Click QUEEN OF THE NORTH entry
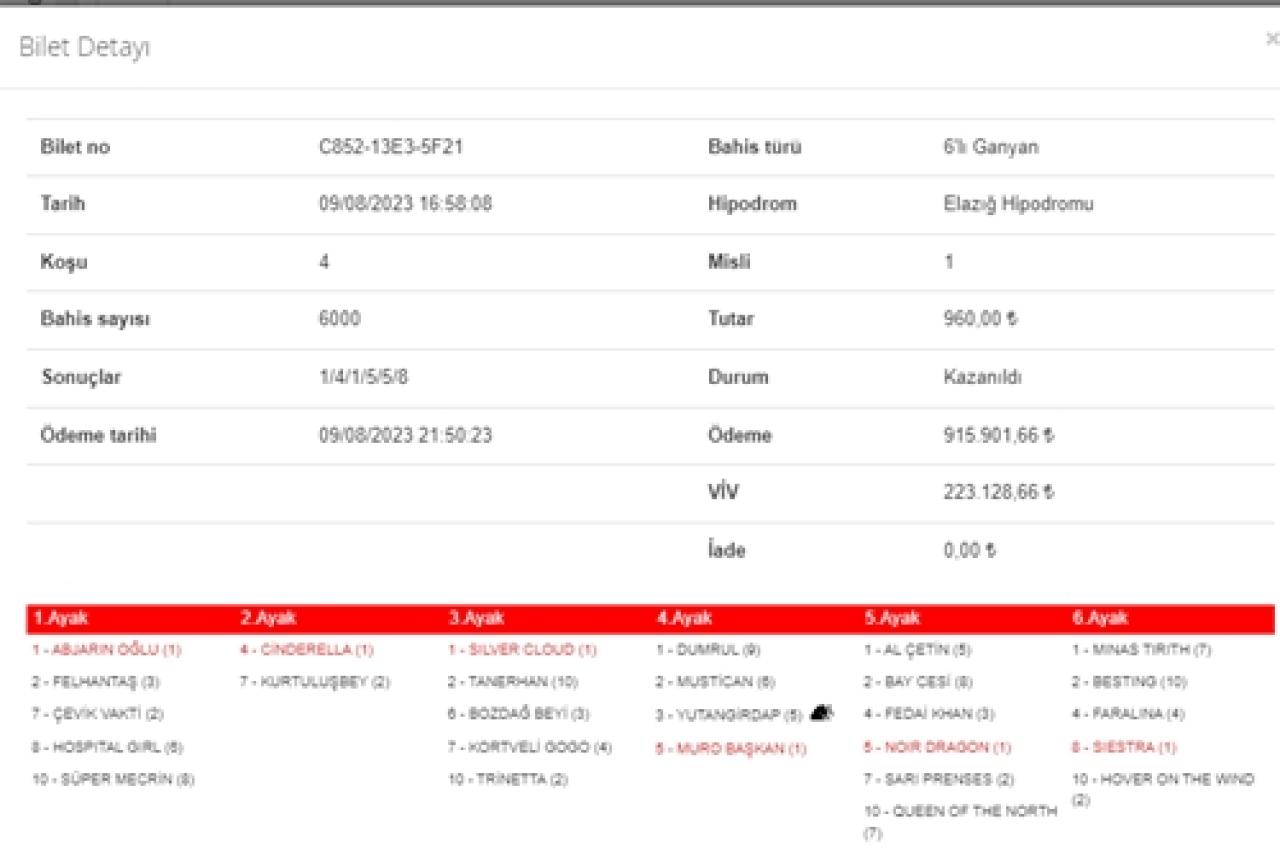 pyautogui.click(x=960, y=812)
